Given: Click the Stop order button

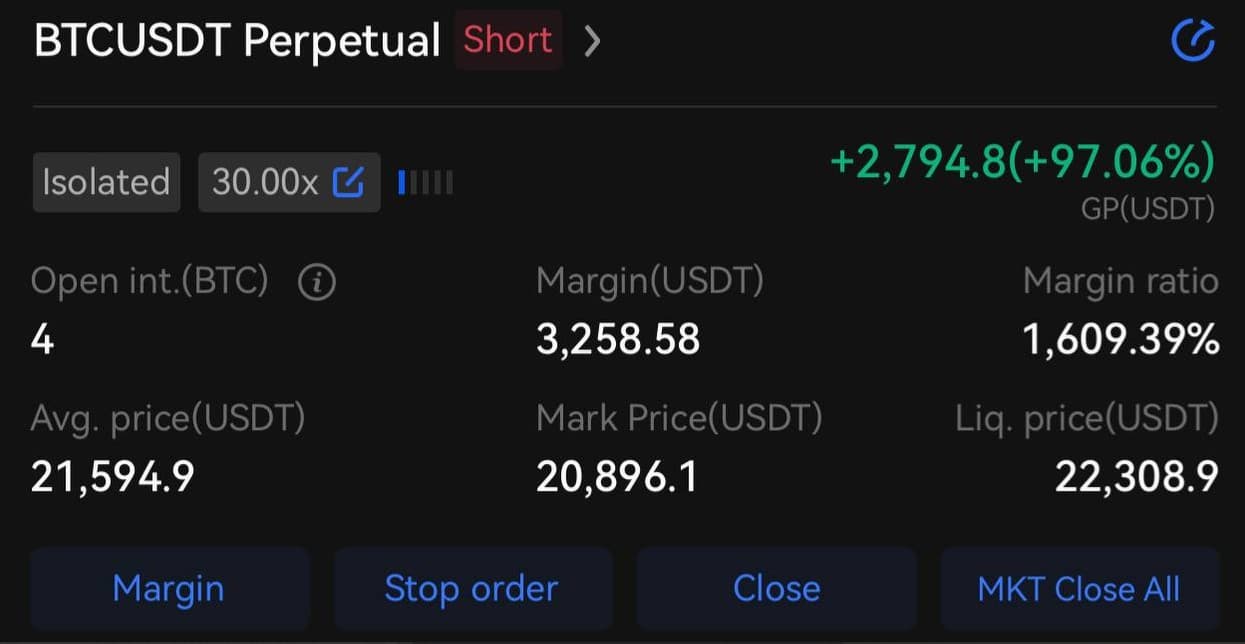Looking at the screenshot, I should [x=472, y=588].
